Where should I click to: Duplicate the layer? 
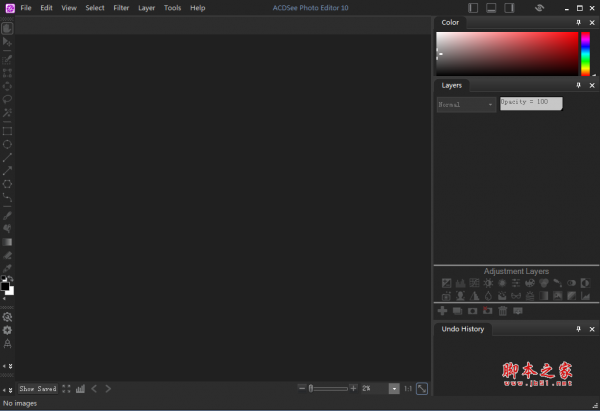point(458,311)
